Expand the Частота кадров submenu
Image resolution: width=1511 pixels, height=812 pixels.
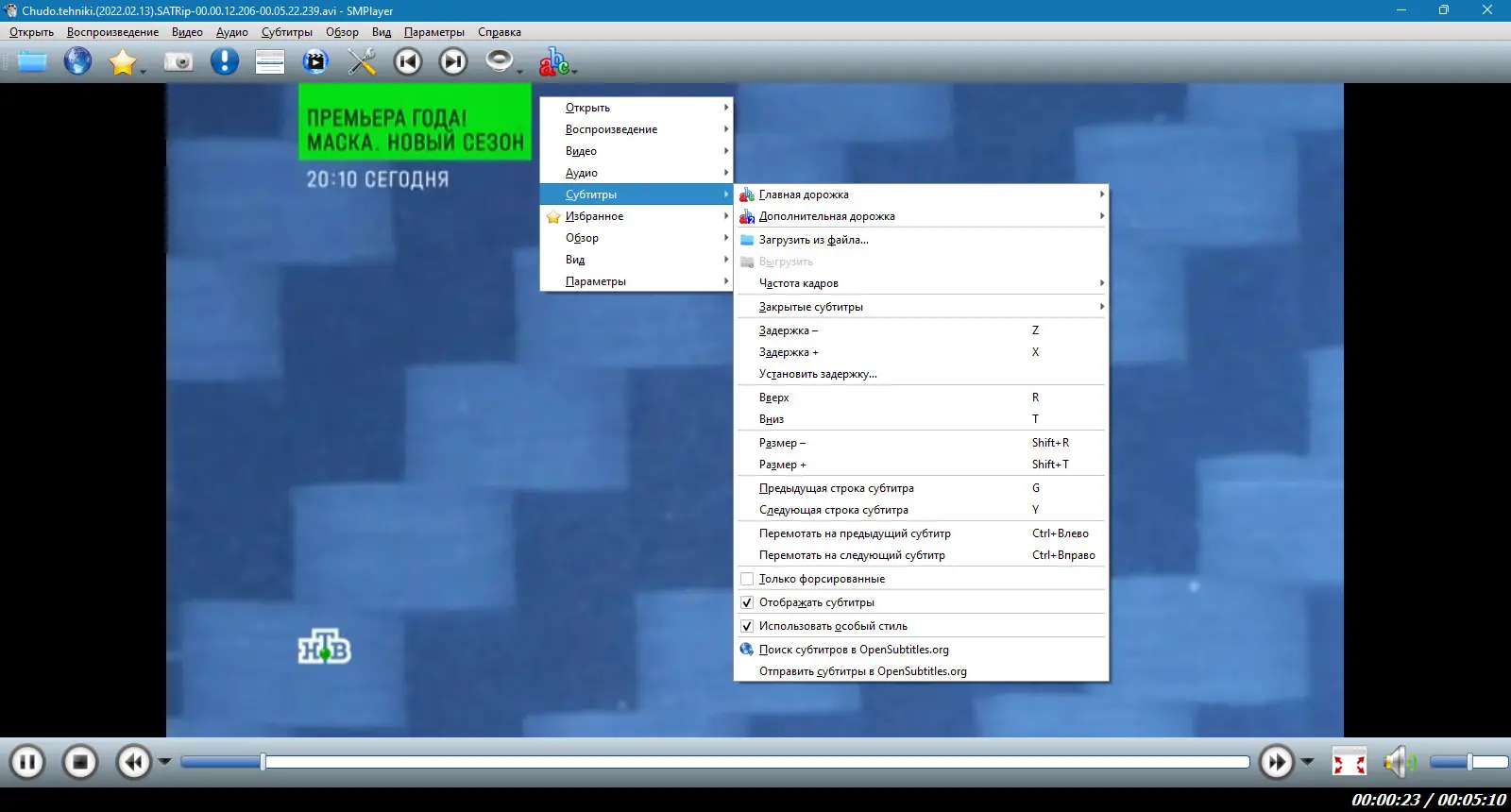(920, 283)
